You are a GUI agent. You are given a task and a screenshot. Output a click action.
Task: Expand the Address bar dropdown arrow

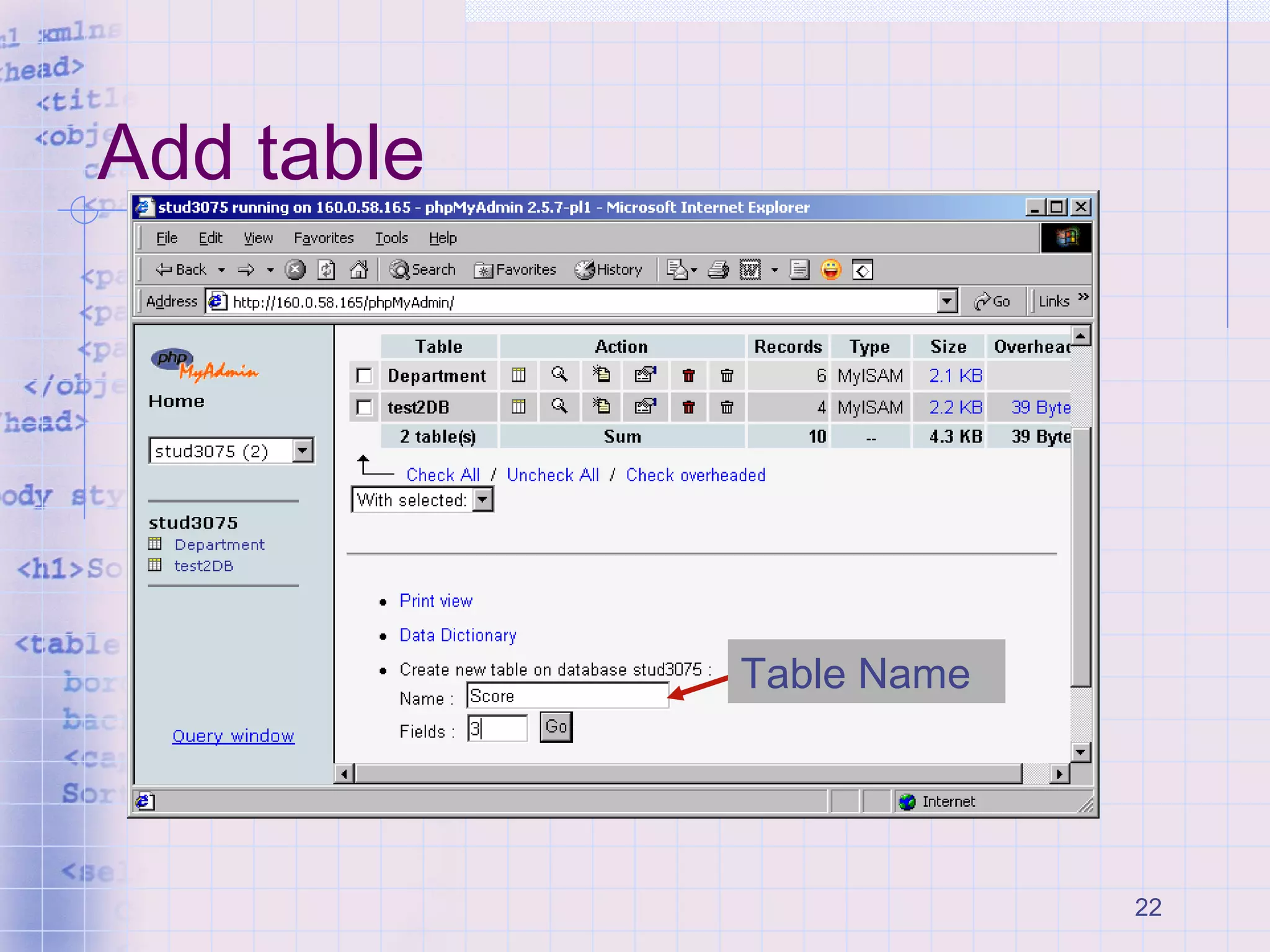[946, 302]
